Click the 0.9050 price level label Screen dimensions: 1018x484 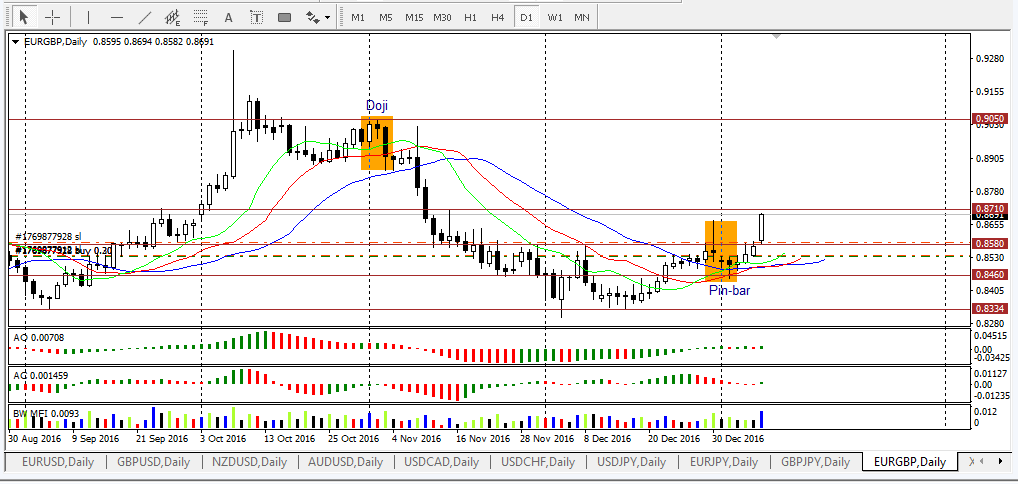(990, 119)
